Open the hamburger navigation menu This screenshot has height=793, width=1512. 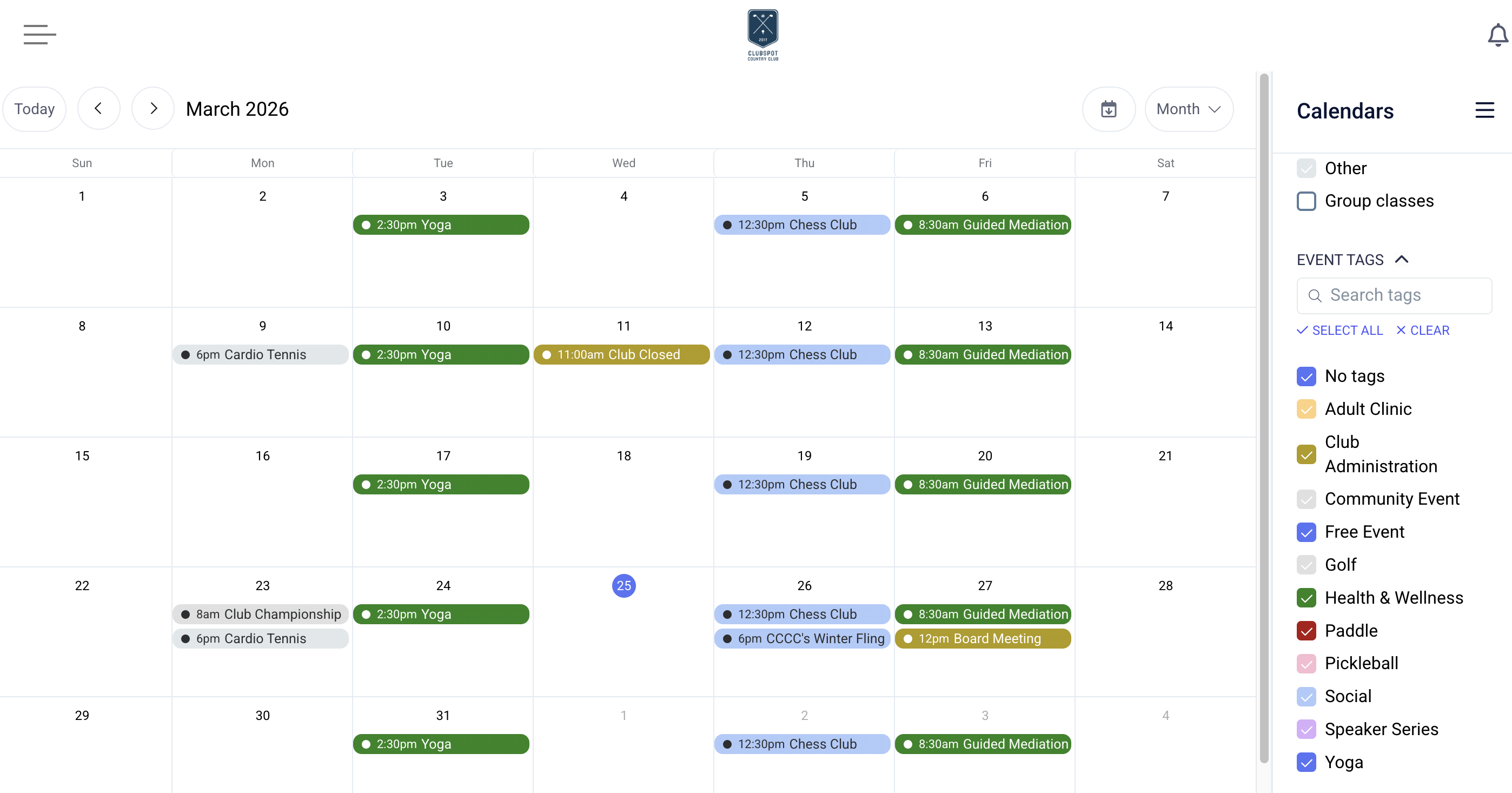(39, 35)
